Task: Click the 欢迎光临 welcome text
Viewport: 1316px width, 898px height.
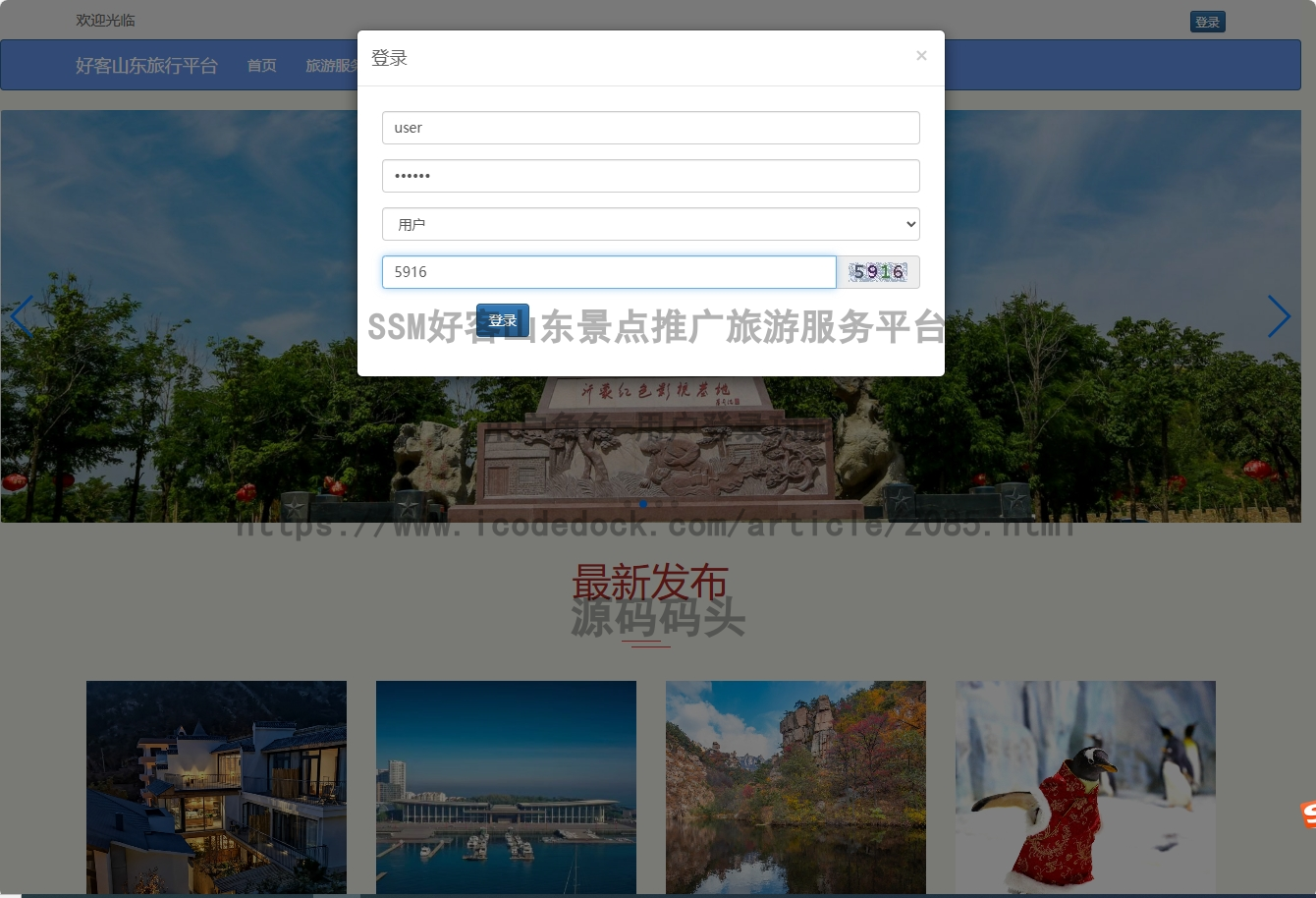Action: click(106, 21)
